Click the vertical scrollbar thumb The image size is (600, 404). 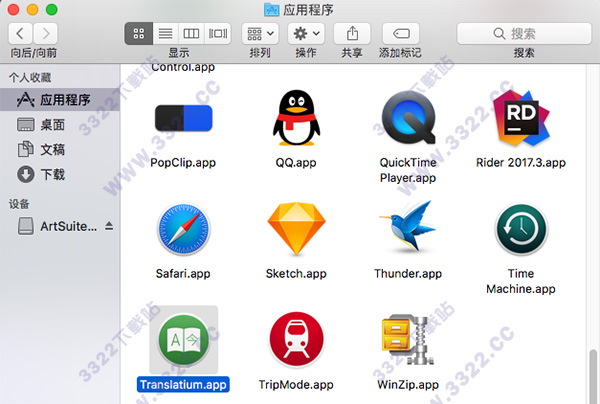click(593, 376)
